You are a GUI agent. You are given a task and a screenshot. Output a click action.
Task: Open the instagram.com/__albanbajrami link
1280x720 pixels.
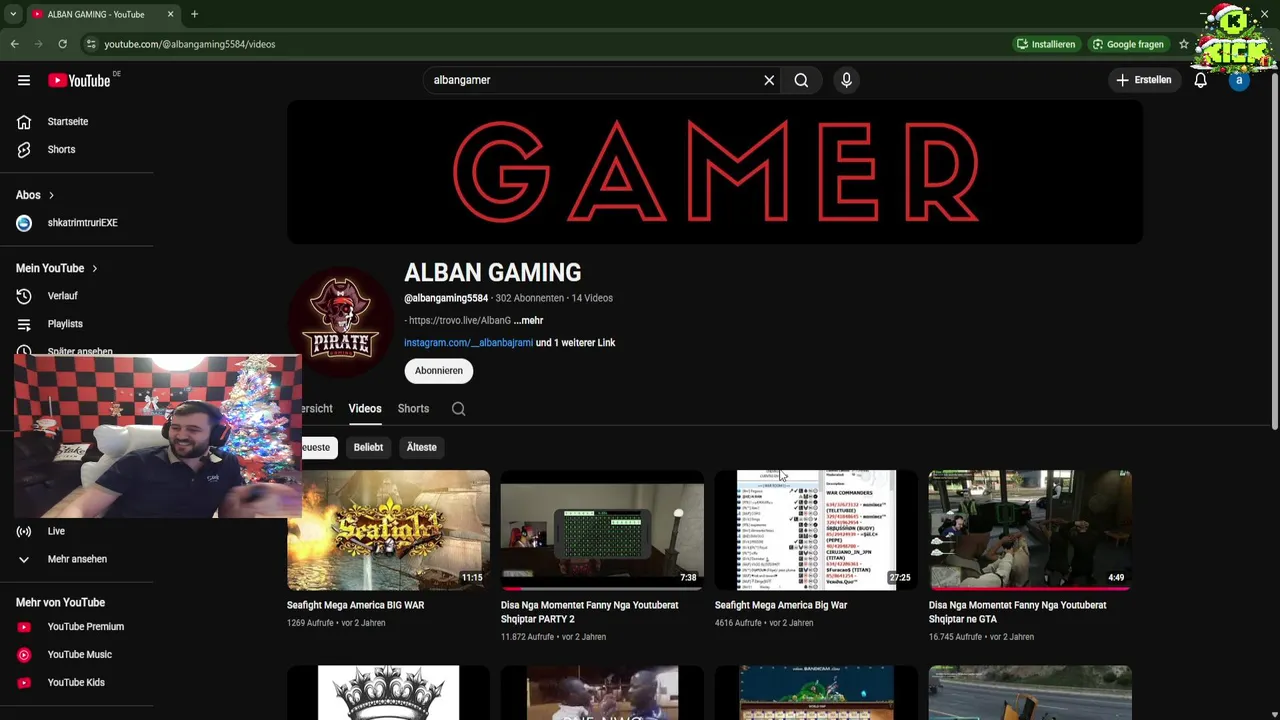point(468,343)
